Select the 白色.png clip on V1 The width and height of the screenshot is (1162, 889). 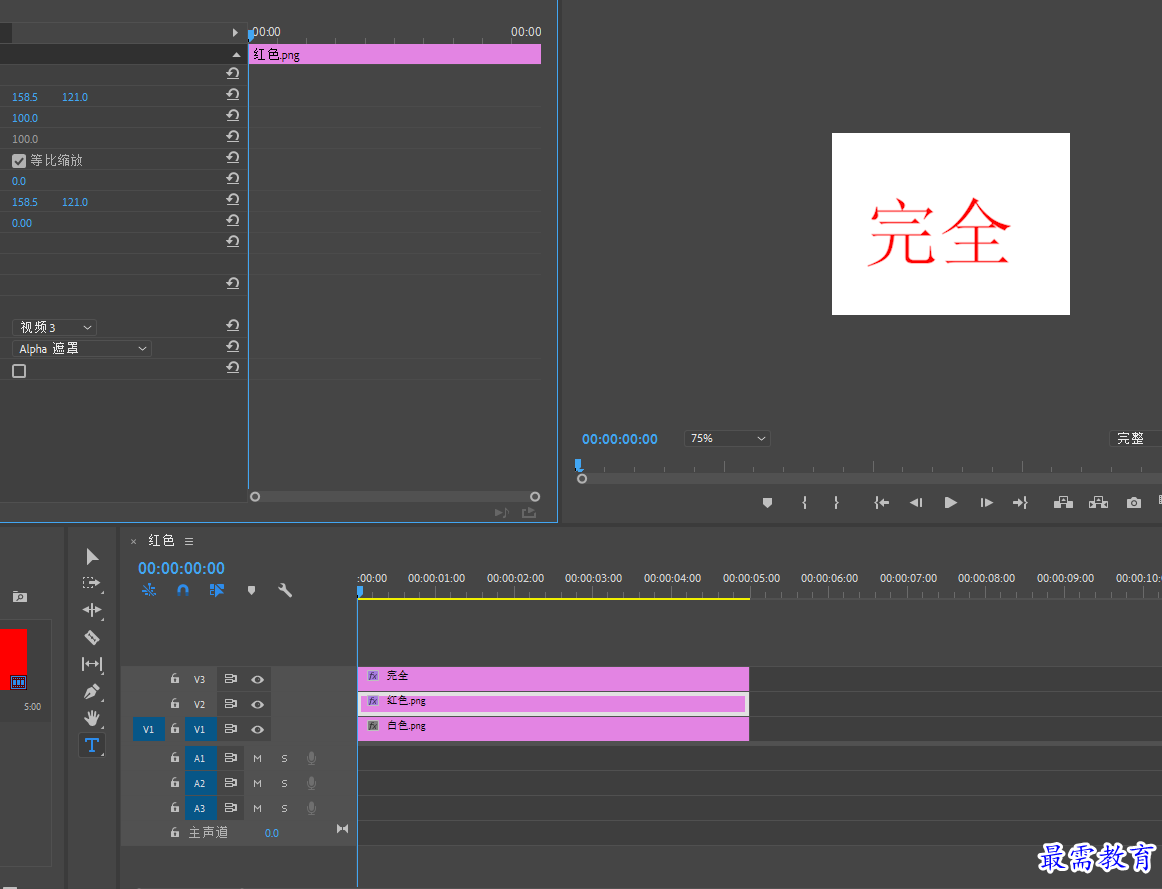(554, 728)
